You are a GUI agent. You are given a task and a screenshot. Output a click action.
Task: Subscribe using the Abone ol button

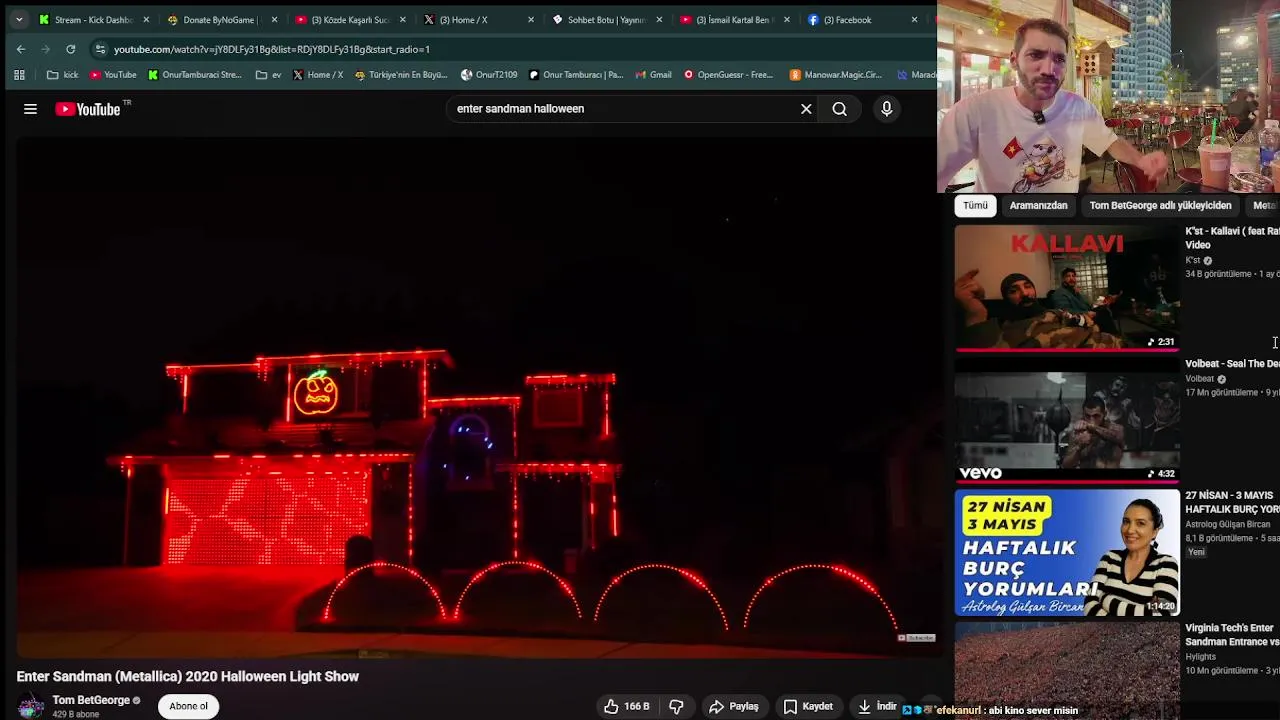point(188,706)
